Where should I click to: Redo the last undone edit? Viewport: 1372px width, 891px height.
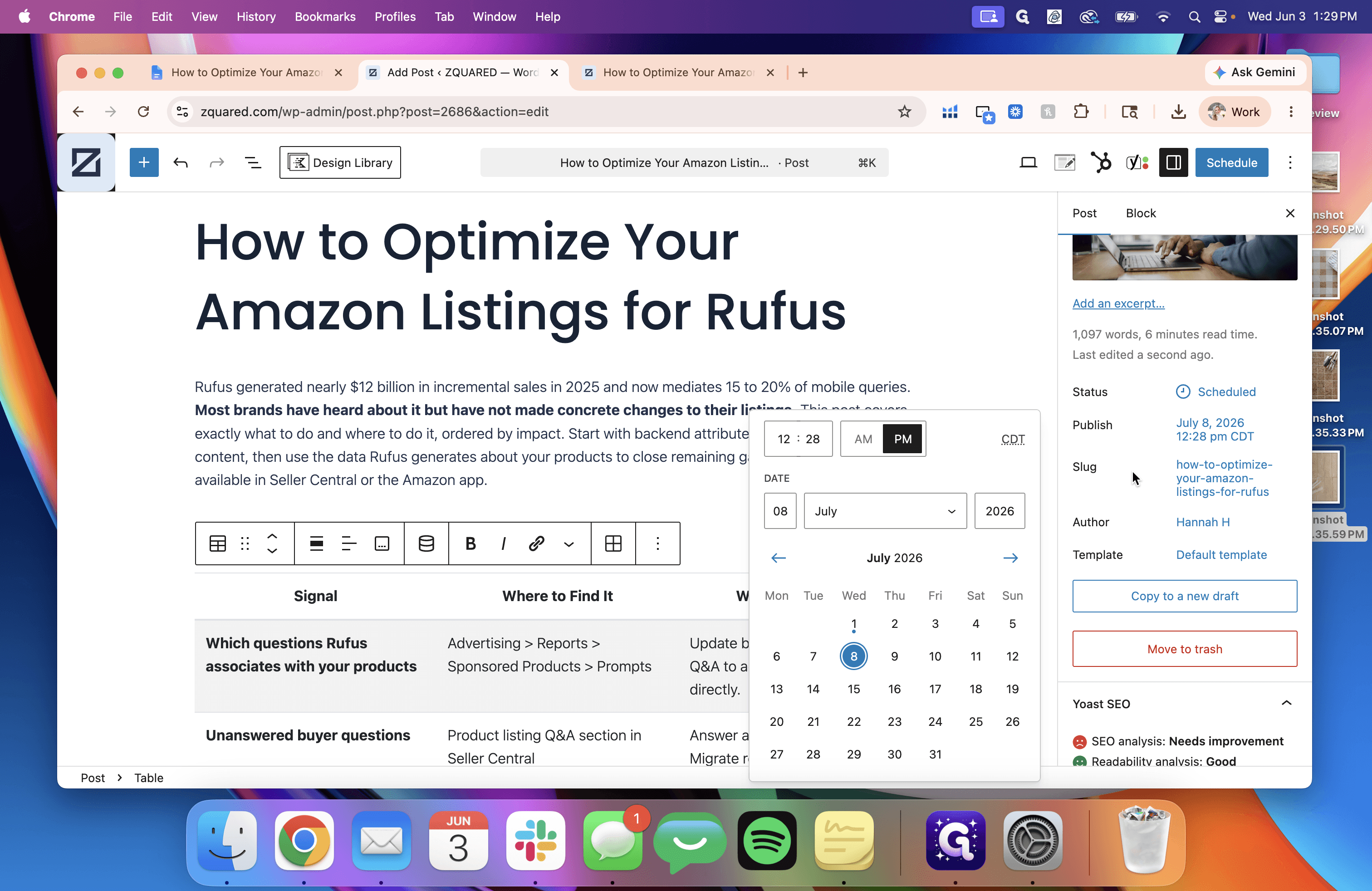pyautogui.click(x=216, y=162)
